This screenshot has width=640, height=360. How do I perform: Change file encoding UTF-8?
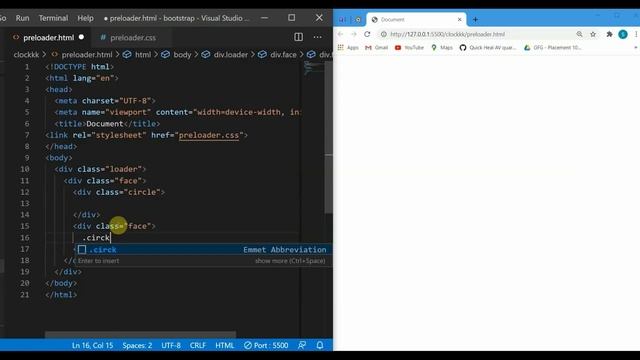171,345
